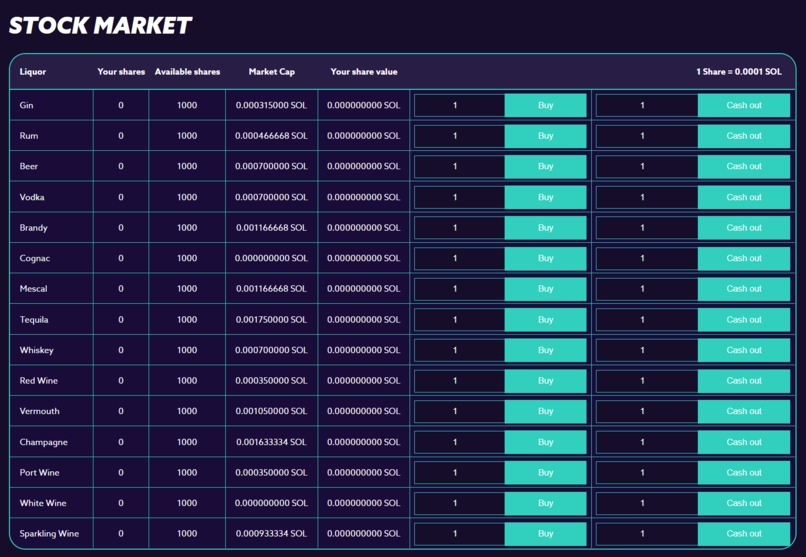Viewport: 806px width, 557px height.
Task: Click Cash out in Tequila row
Action: click(744, 320)
